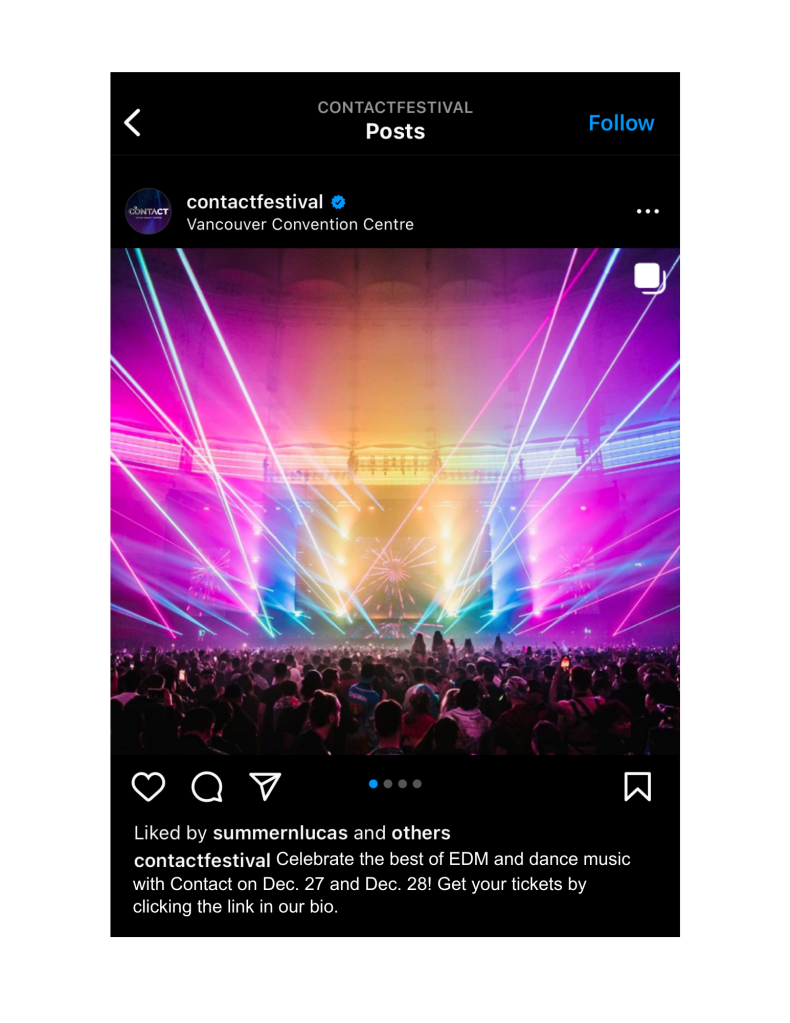Share post using paper plane icon

pyautogui.click(x=265, y=786)
